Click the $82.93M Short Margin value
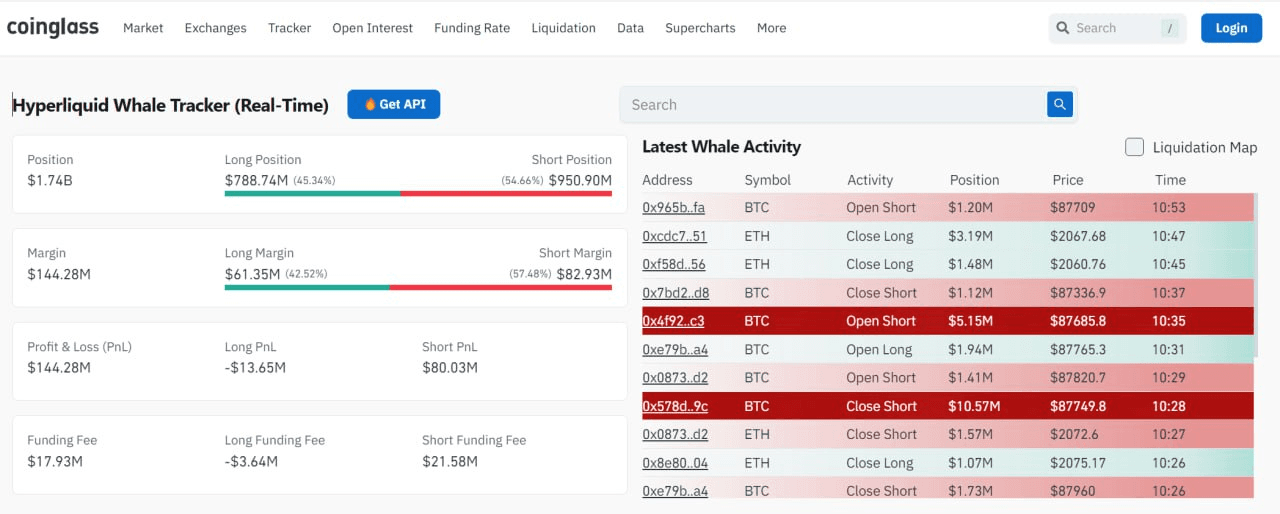Viewport: 1280px width, 514px height. (x=584, y=274)
